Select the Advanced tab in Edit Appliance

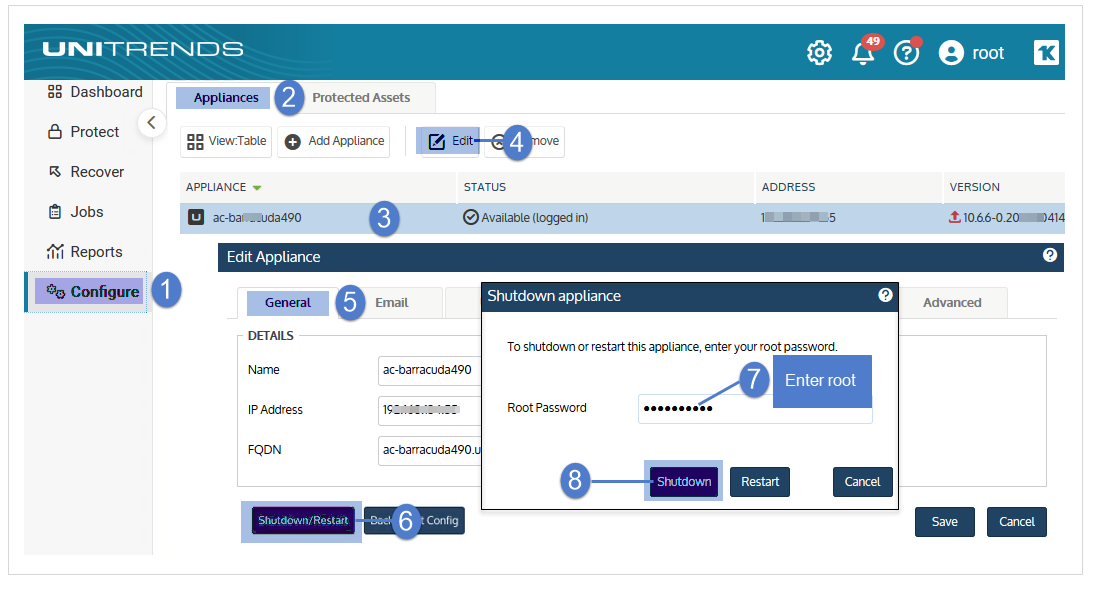[x=952, y=303]
